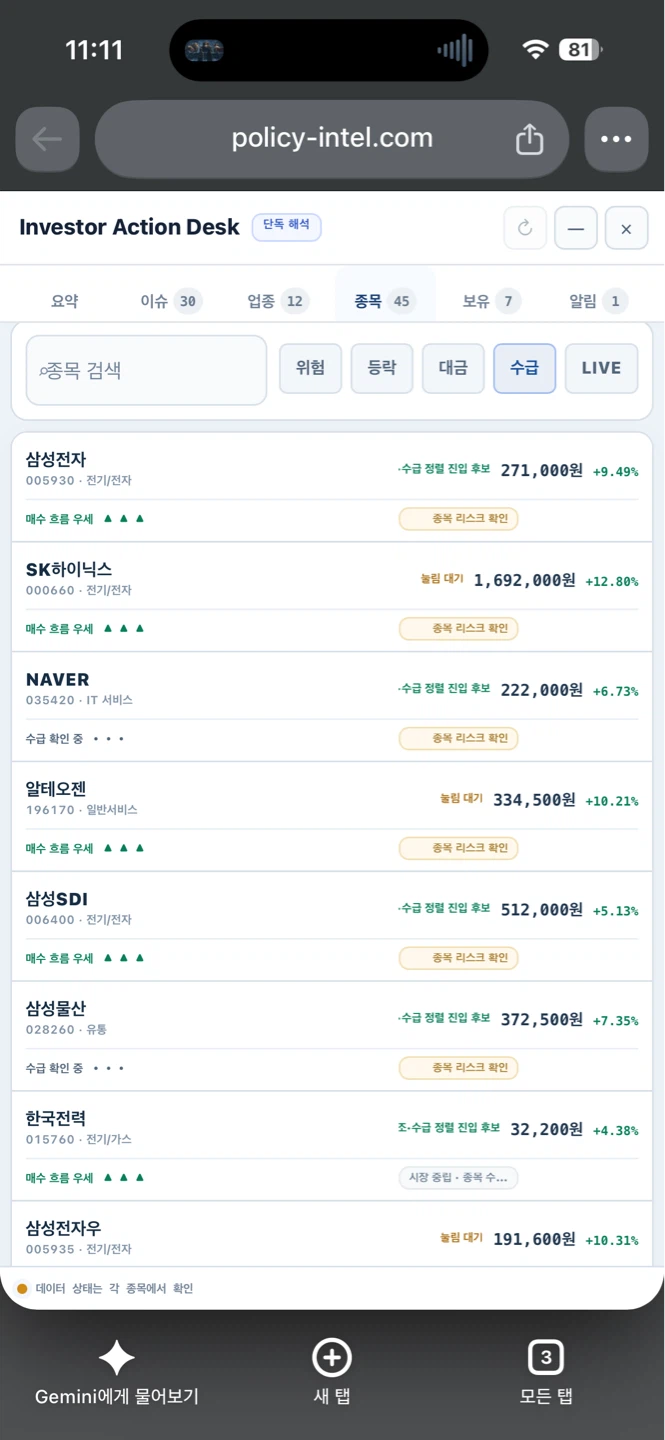665x1440 pixels.
Task: Toggle the 수급 filter chip
Action: coord(524,368)
